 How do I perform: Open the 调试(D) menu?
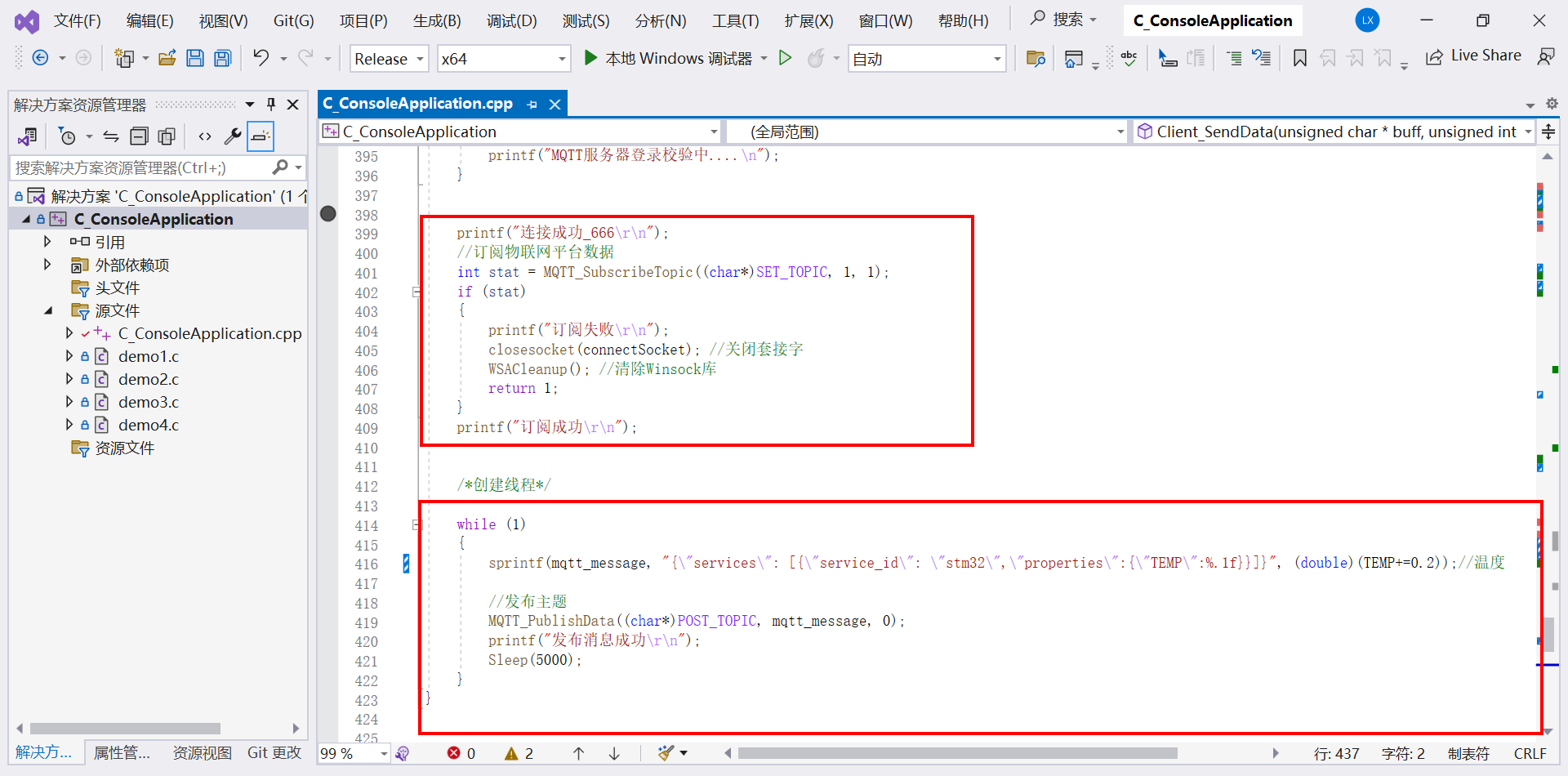(x=511, y=20)
